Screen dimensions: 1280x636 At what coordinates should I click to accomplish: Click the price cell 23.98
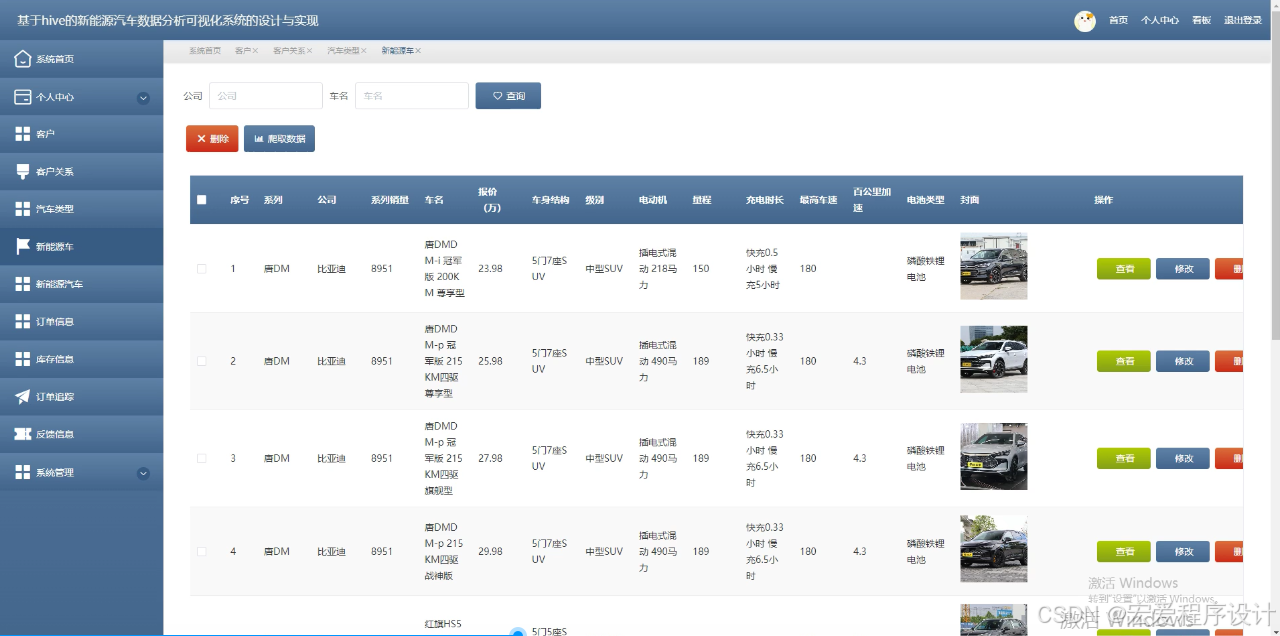490,269
